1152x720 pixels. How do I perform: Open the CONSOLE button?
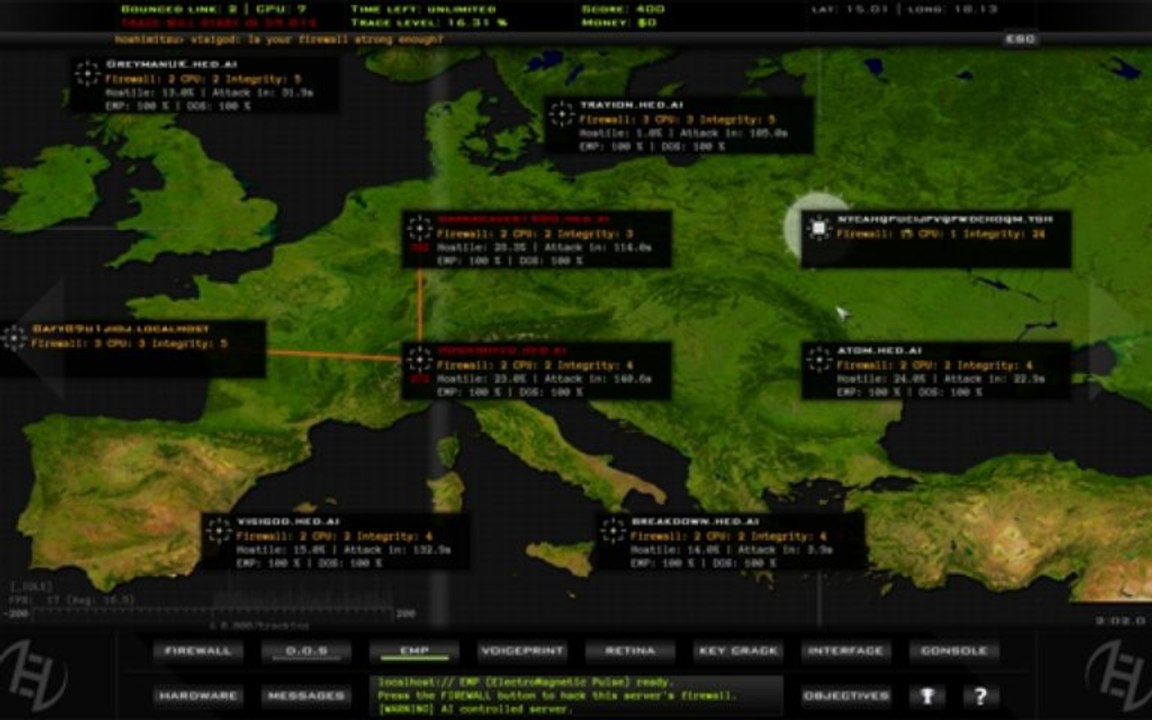954,651
